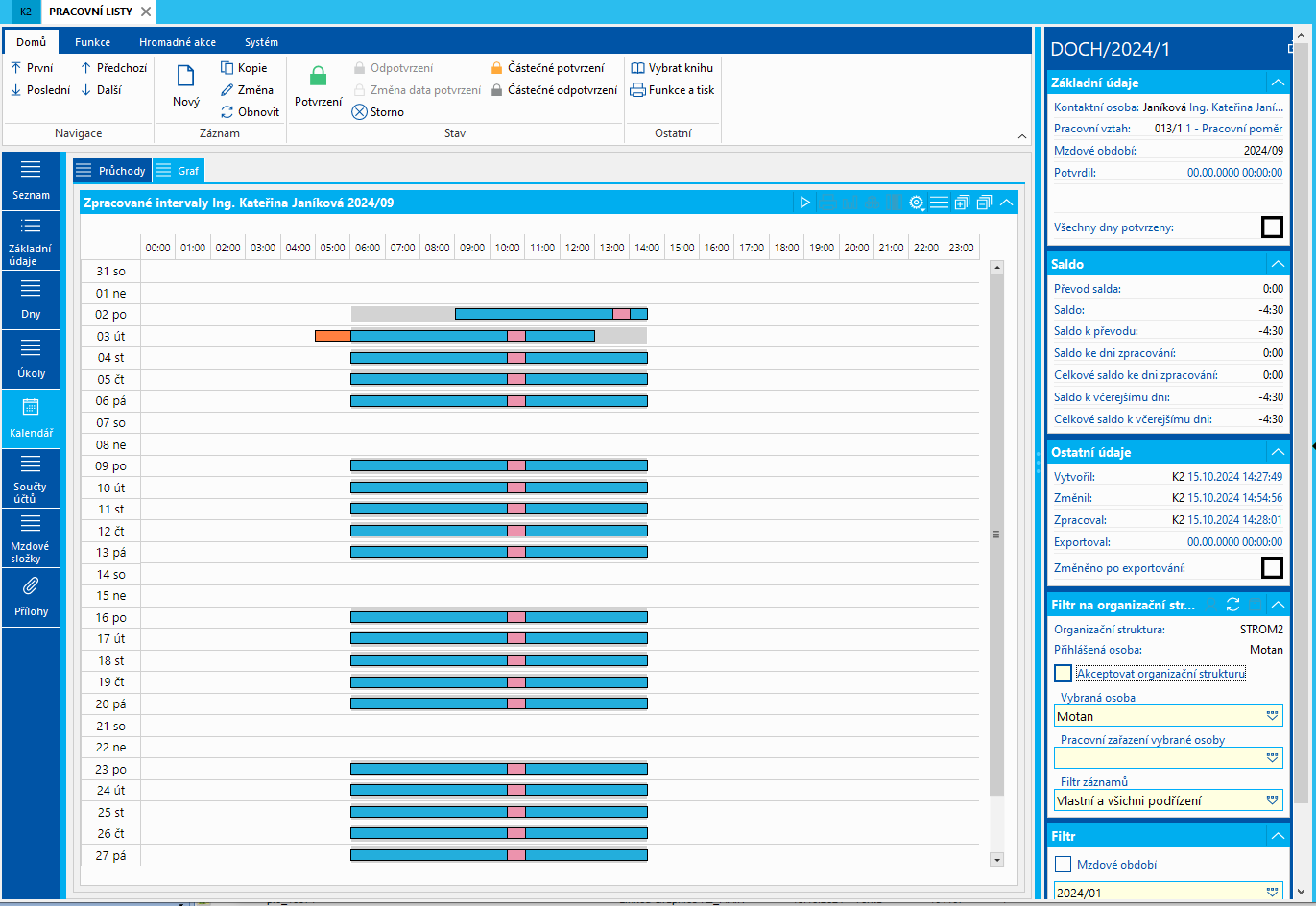This screenshot has width=1316, height=906.
Task: Apply Částečné potvrzení partial confirmation
Action: [x=547, y=68]
